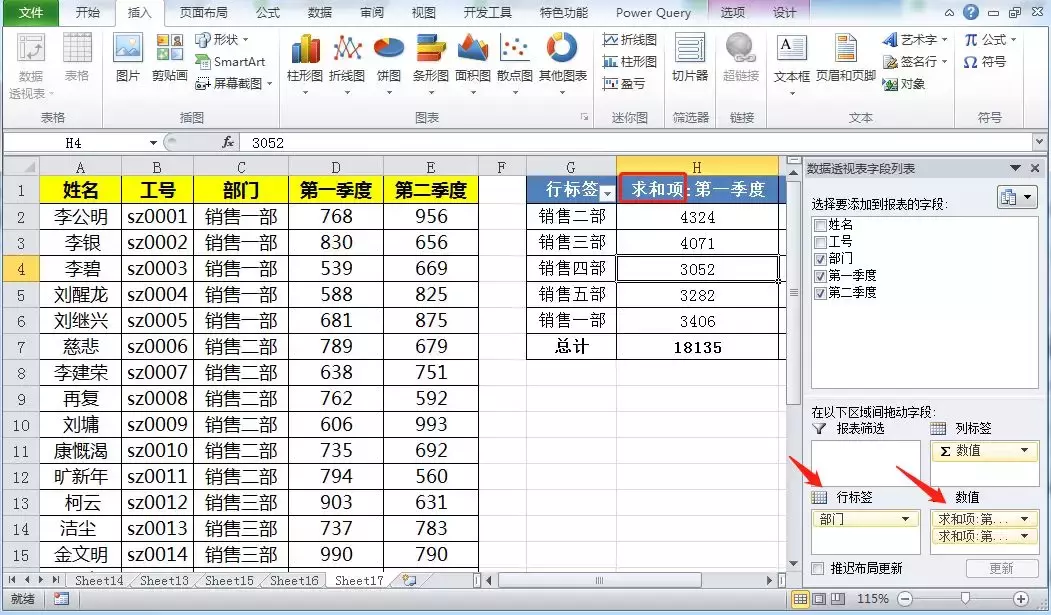This screenshot has width=1051, height=615.
Task: Insert a text box (文本框)
Action: click(x=792, y=64)
